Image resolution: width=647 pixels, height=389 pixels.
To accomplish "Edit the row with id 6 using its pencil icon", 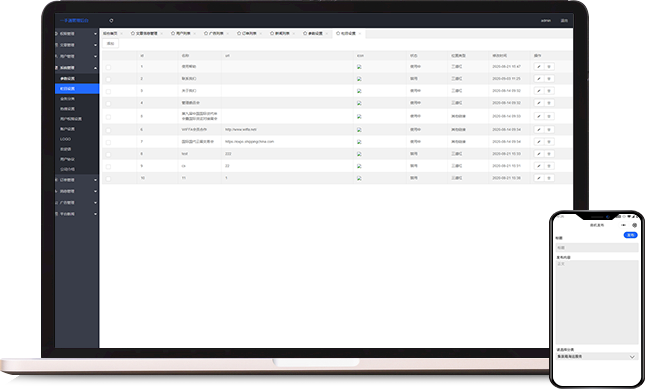I will coord(538,130).
